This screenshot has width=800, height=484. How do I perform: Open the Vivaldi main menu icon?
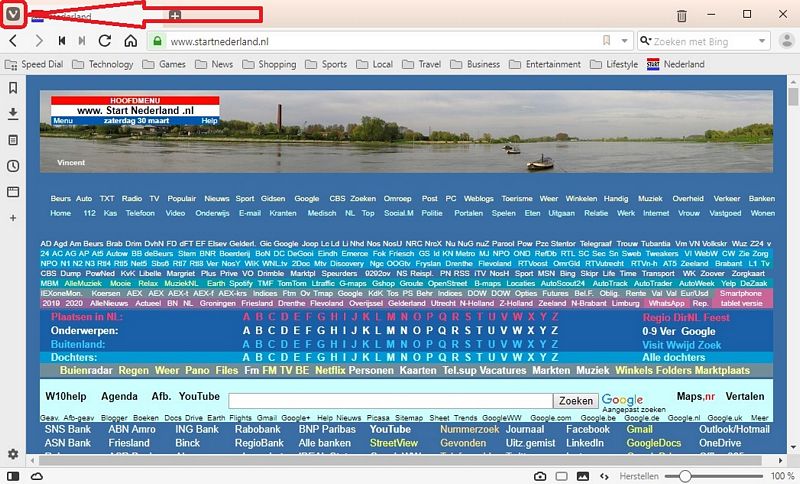[x=13, y=14]
